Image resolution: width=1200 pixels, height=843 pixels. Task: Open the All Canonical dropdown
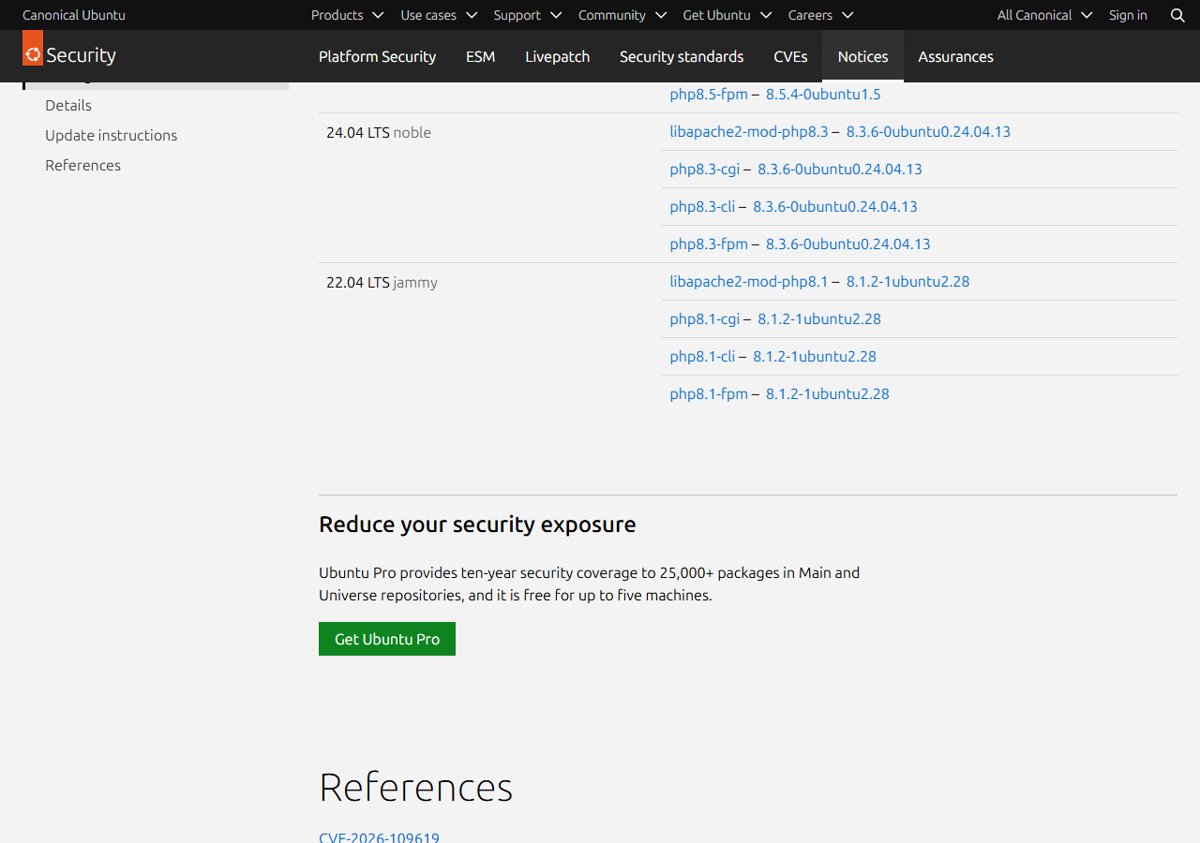pos(1045,15)
